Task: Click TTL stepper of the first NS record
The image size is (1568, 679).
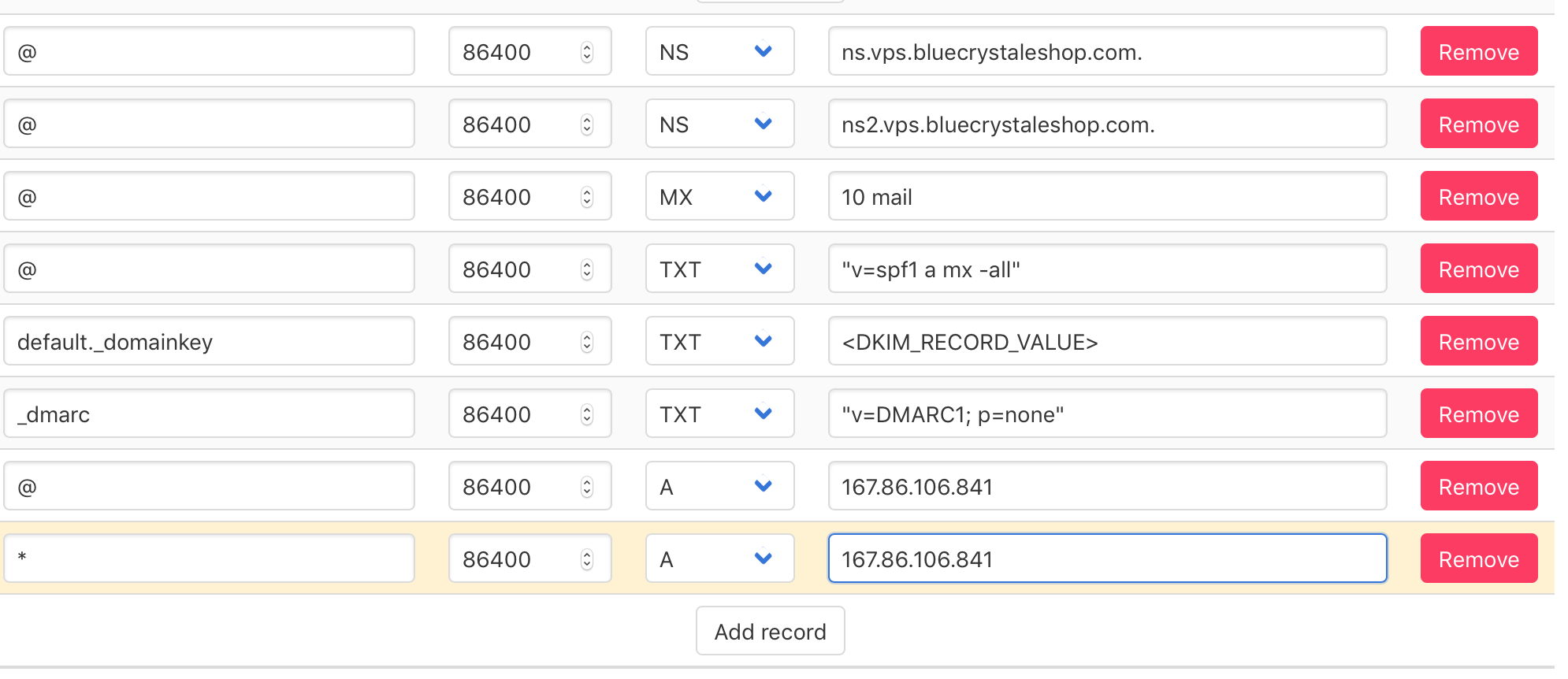Action: pyautogui.click(x=587, y=52)
